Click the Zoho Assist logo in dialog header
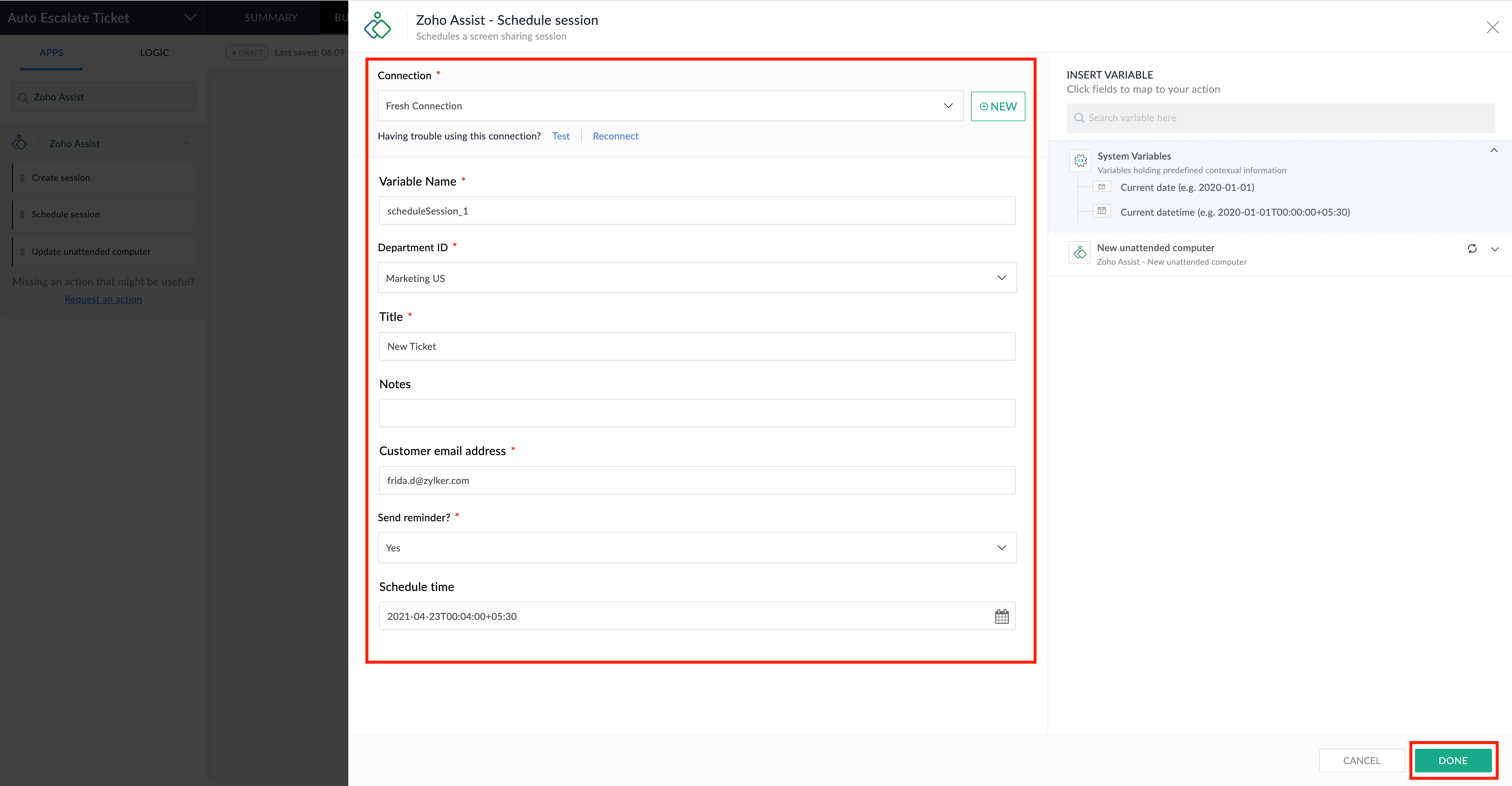This screenshot has height=786, width=1512. pos(378,26)
